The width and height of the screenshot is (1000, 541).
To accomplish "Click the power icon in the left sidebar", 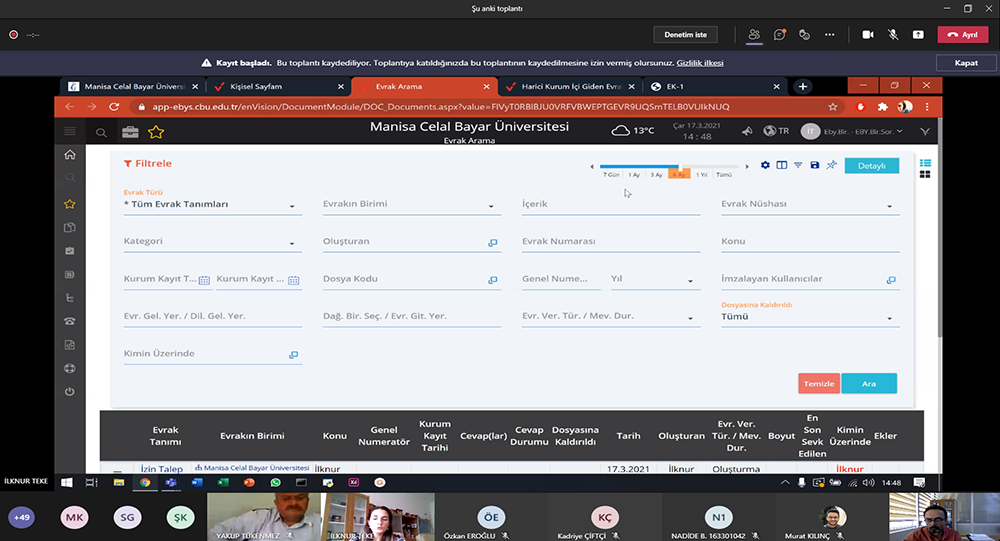I will 69,391.
